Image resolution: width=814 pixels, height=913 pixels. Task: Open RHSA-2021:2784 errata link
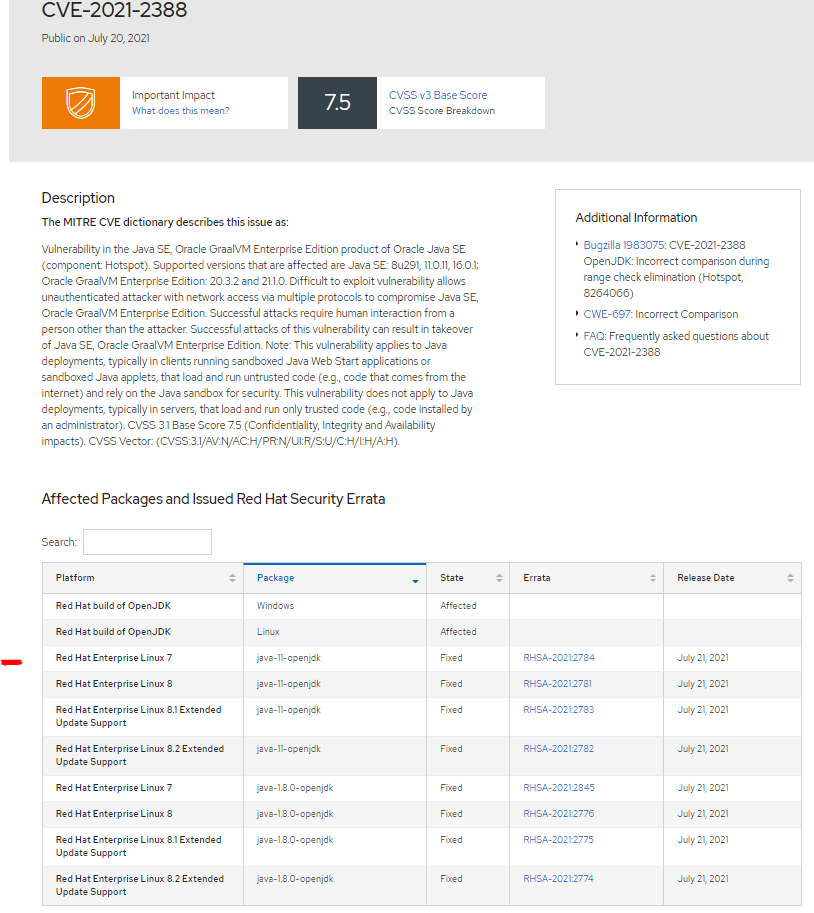pyautogui.click(x=558, y=658)
